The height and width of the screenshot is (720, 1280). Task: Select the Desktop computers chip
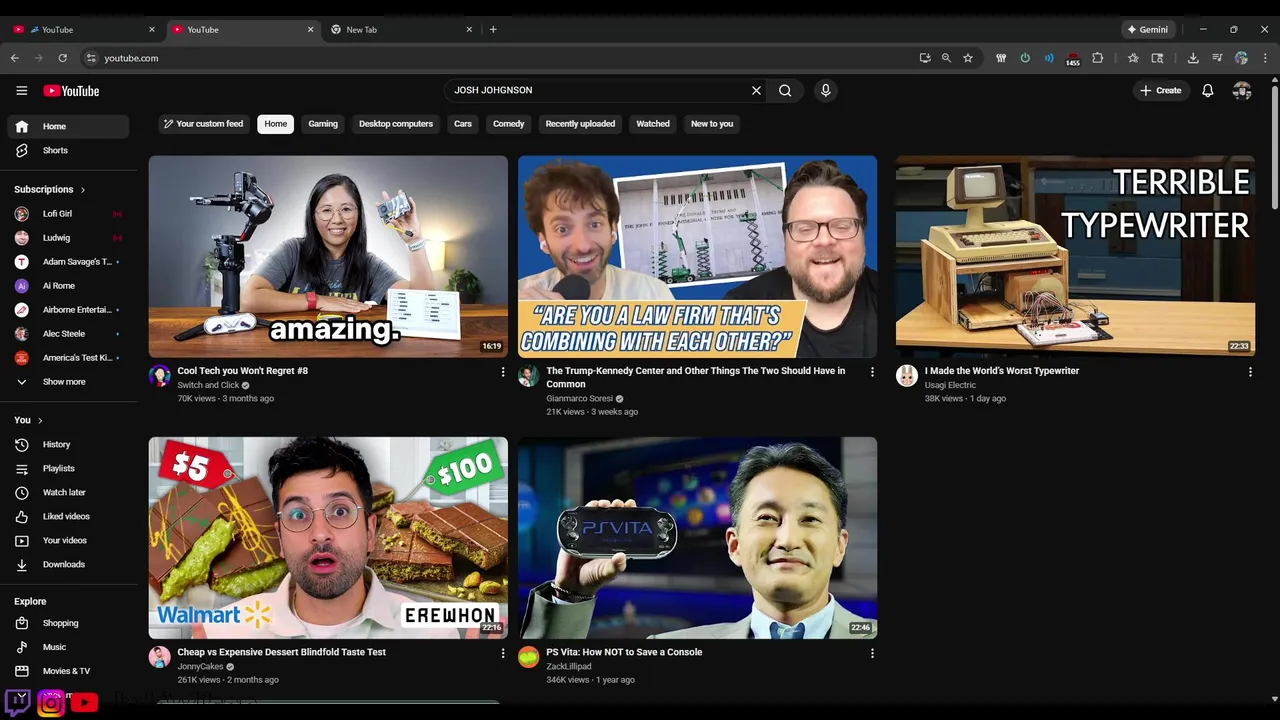pos(396,124)
